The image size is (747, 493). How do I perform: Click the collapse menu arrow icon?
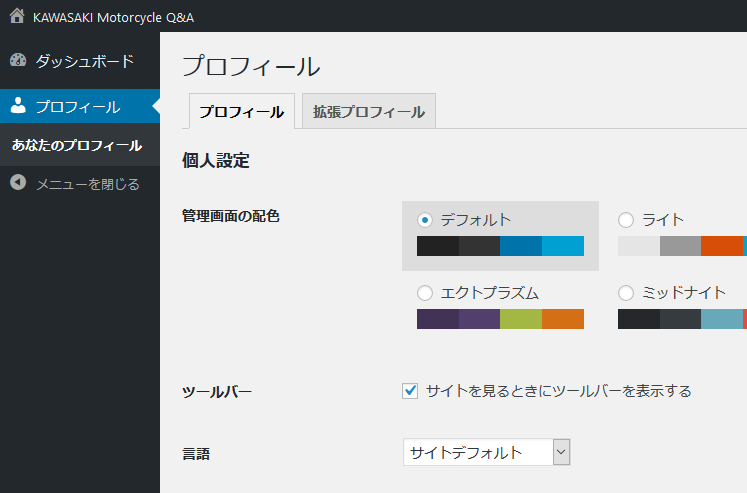pos(18,182)
